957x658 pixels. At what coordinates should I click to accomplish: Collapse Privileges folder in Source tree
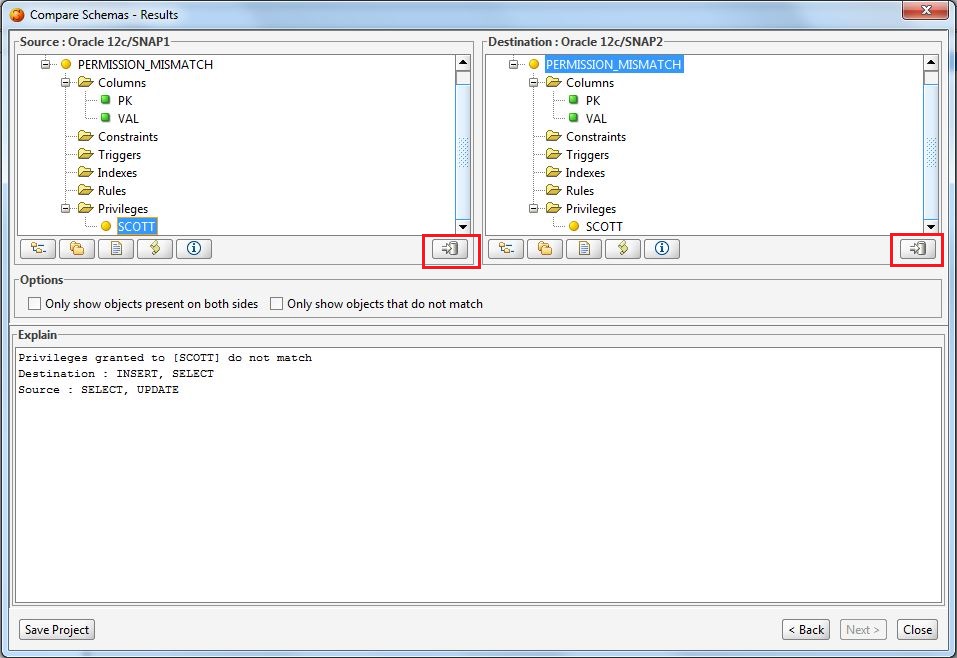65,208
